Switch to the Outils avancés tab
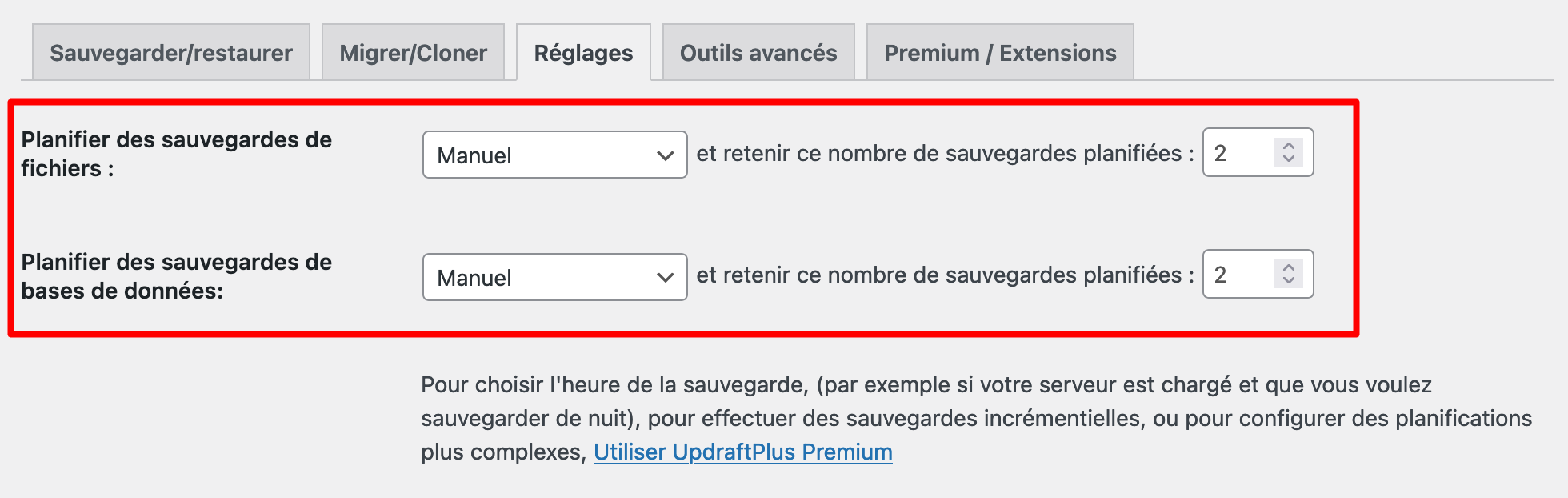 pyautogui.click(x=758, y=51)
